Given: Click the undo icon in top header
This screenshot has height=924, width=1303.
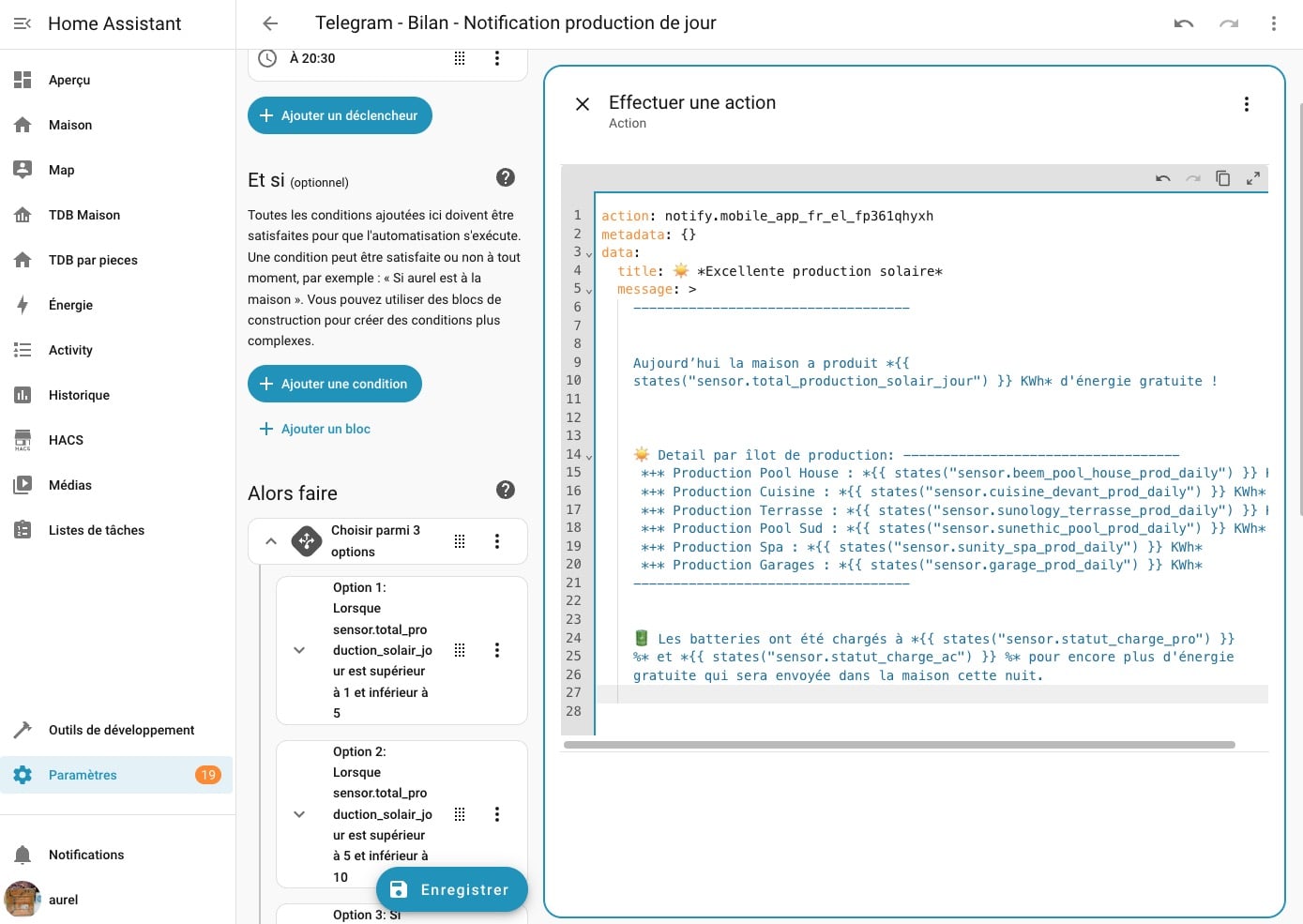Looking at the screenshot, I should pos(1183,23).
